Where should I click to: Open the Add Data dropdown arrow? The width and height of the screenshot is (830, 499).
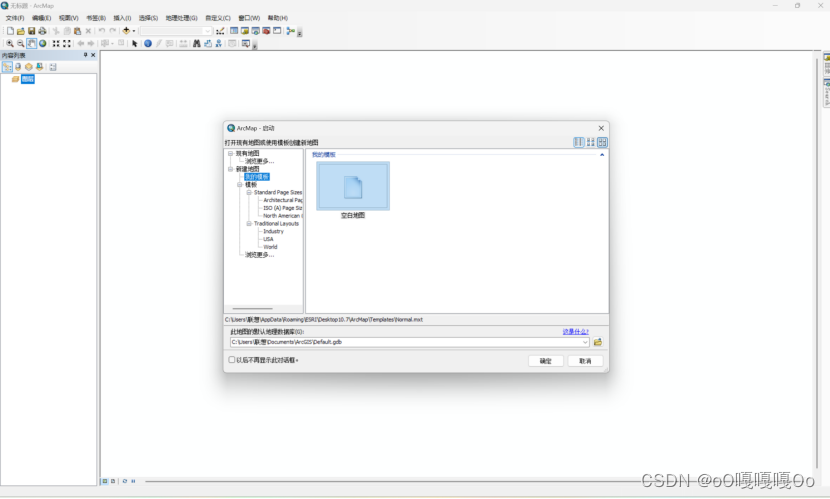pos(133,31)
